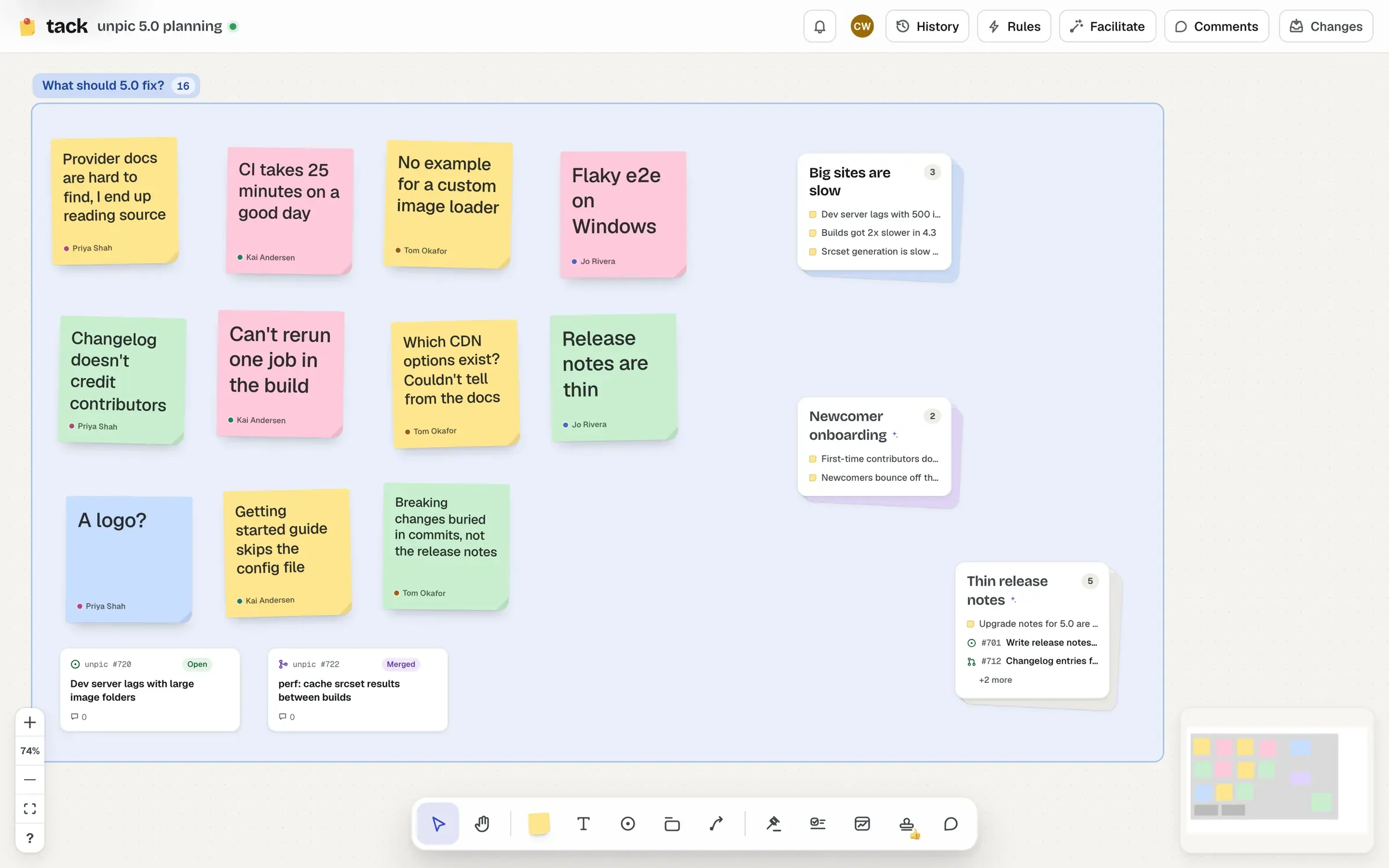1389x868 pixels.
Task: Click the tack logo
Action: click(x=53, y=26)
